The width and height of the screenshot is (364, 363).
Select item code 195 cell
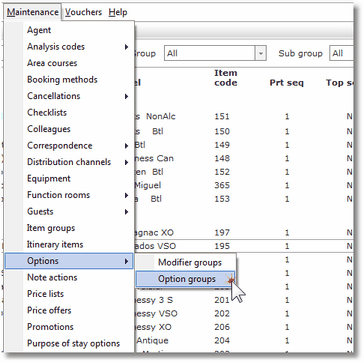pos(222,246)
